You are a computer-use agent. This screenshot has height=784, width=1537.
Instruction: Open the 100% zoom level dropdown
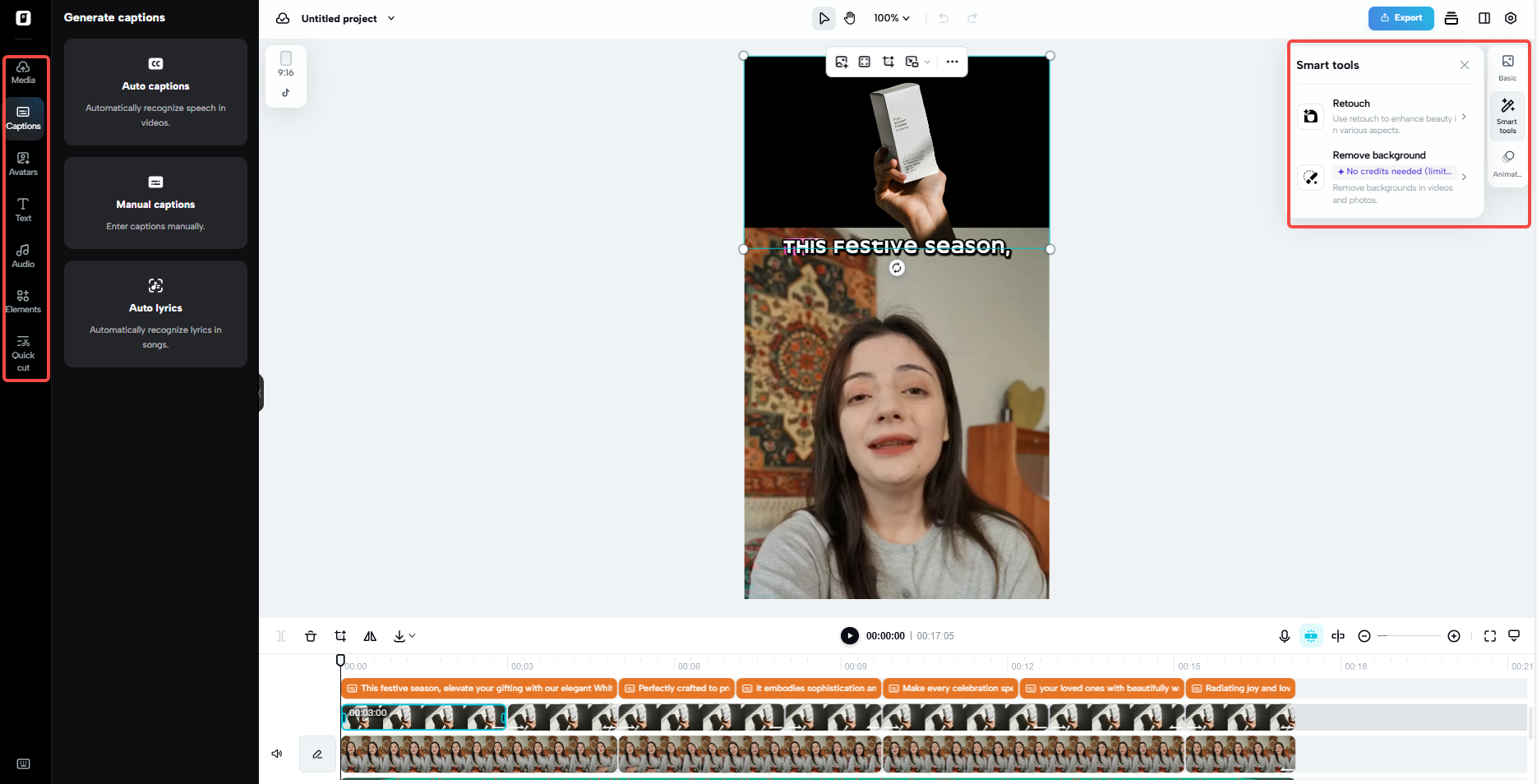pyautogui.click(x=892, y=18)
